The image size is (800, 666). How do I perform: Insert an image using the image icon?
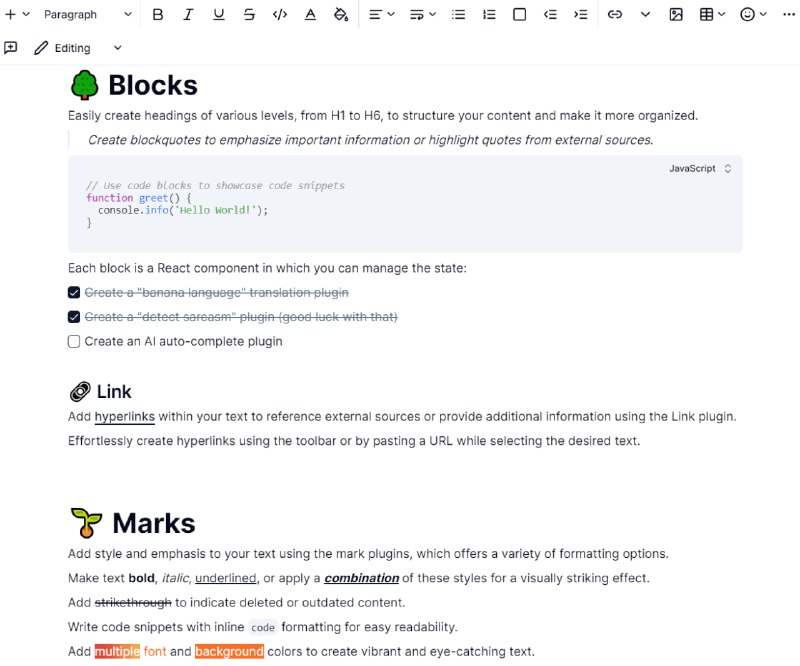[x=676, y=14]
